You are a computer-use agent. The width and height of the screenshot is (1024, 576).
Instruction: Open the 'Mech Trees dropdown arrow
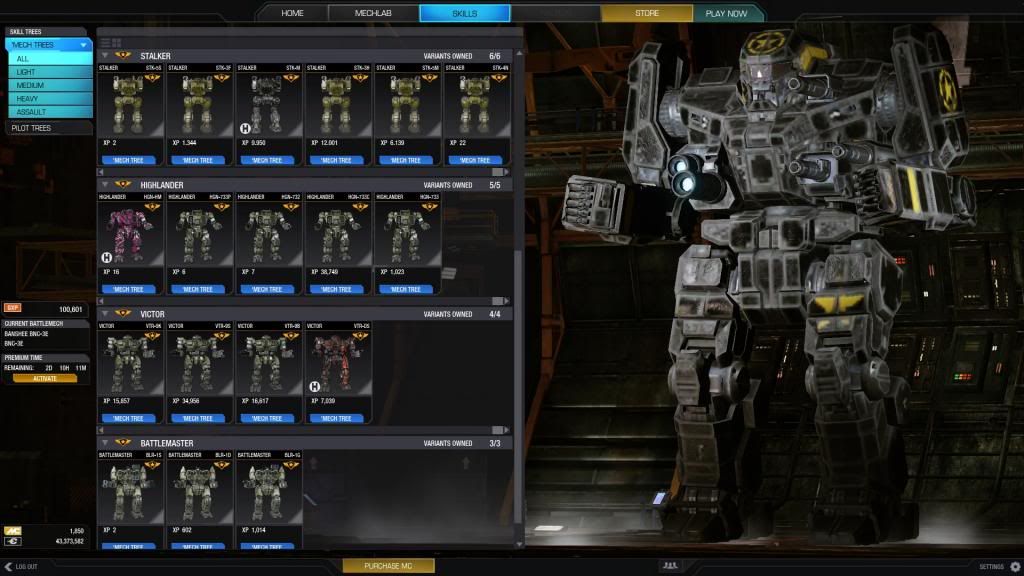pos(84,45)
